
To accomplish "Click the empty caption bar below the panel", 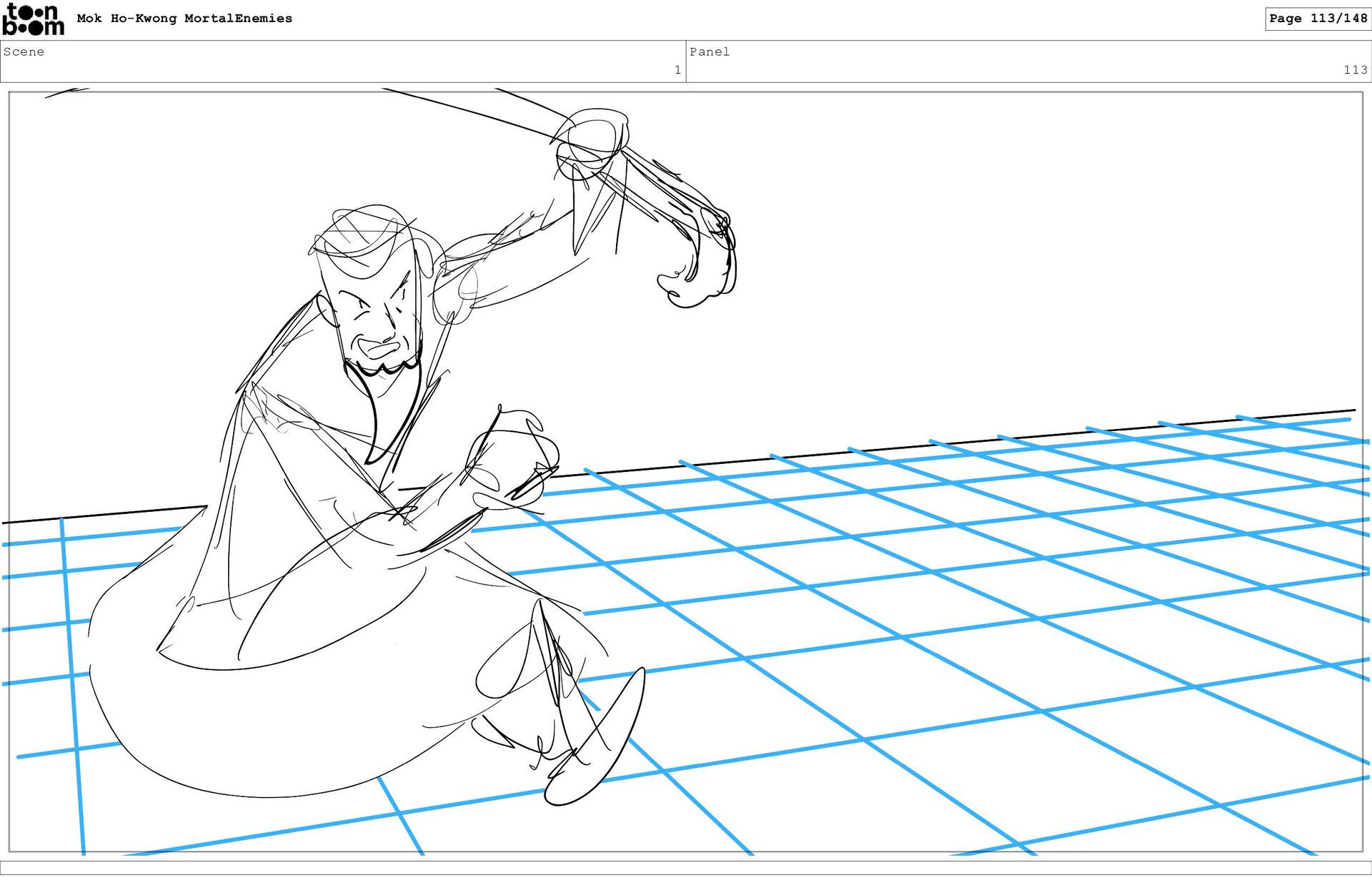I will click(x=686, y=867).
